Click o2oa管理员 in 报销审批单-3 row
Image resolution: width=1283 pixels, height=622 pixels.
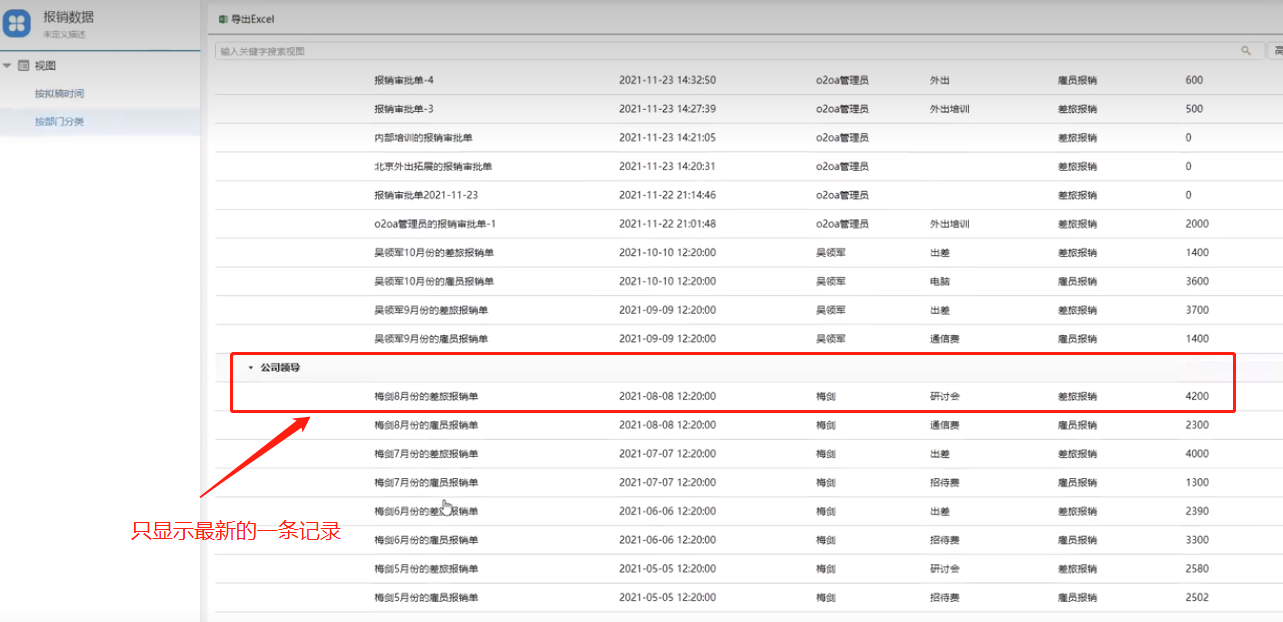tap(842, 109)
